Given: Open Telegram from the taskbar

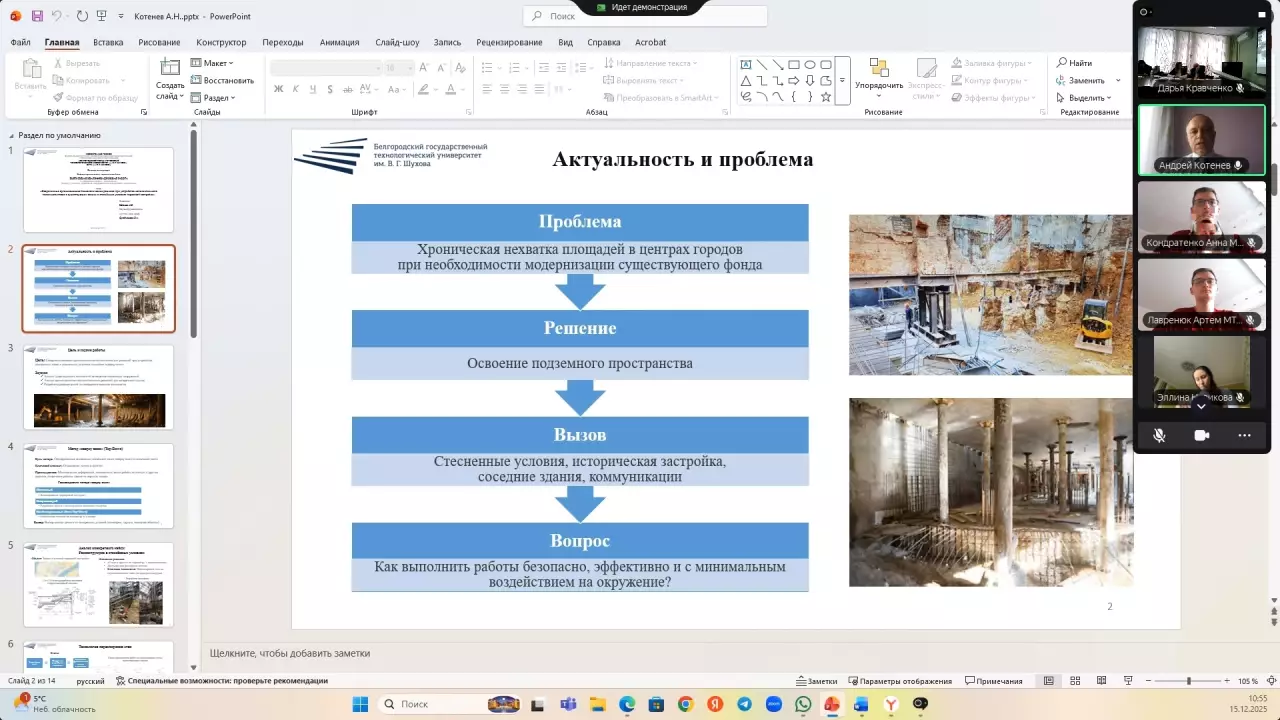Looking at the screenshot, I should point(744,704).
